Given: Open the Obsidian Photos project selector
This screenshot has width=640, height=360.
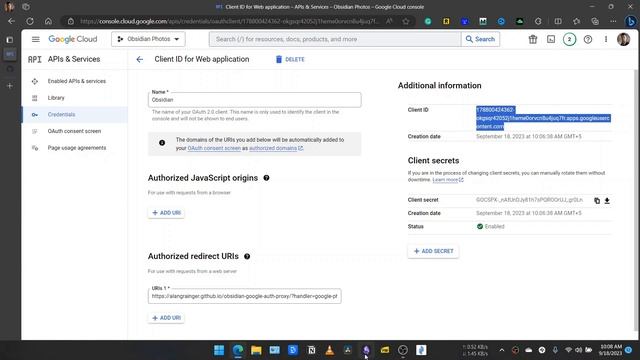Looking at the screenshot, I should pos(148,39).
